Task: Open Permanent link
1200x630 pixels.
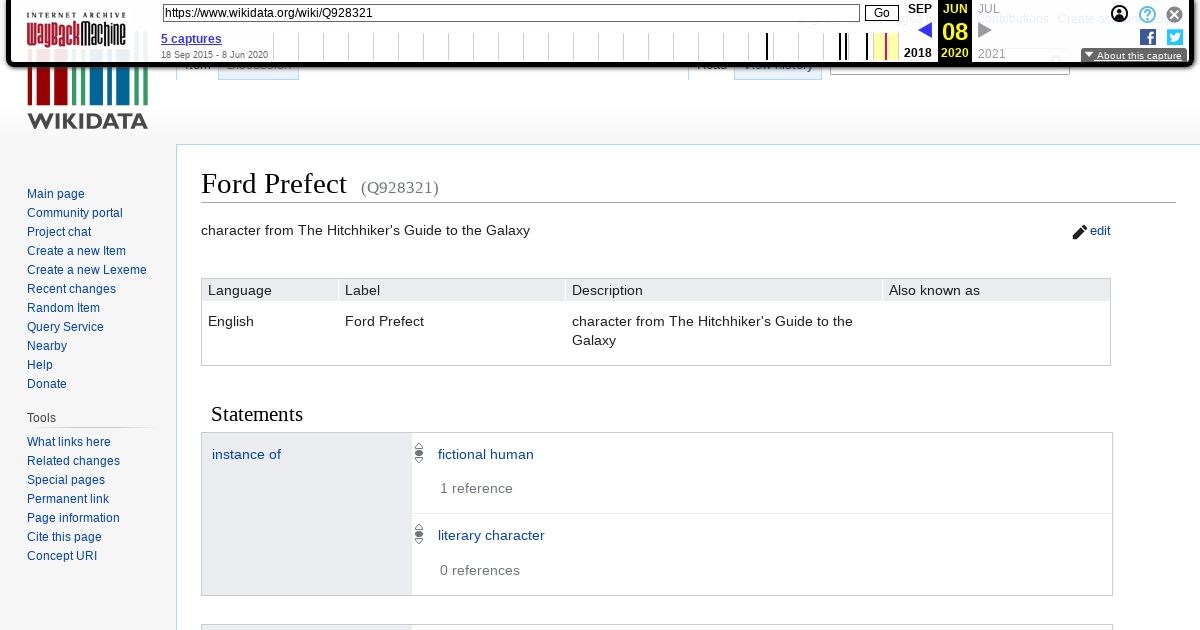Action: click(x=68, y=499)
